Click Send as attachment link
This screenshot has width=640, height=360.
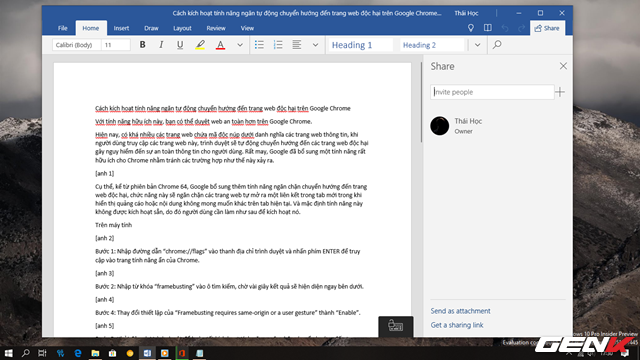[460, 311]
